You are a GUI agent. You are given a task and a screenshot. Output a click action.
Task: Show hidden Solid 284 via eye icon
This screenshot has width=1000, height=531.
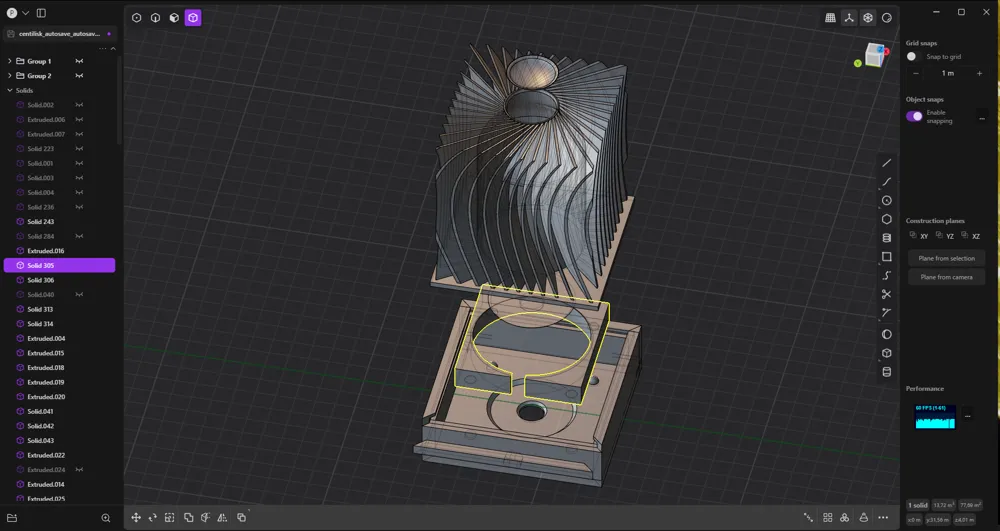(79, 236)
